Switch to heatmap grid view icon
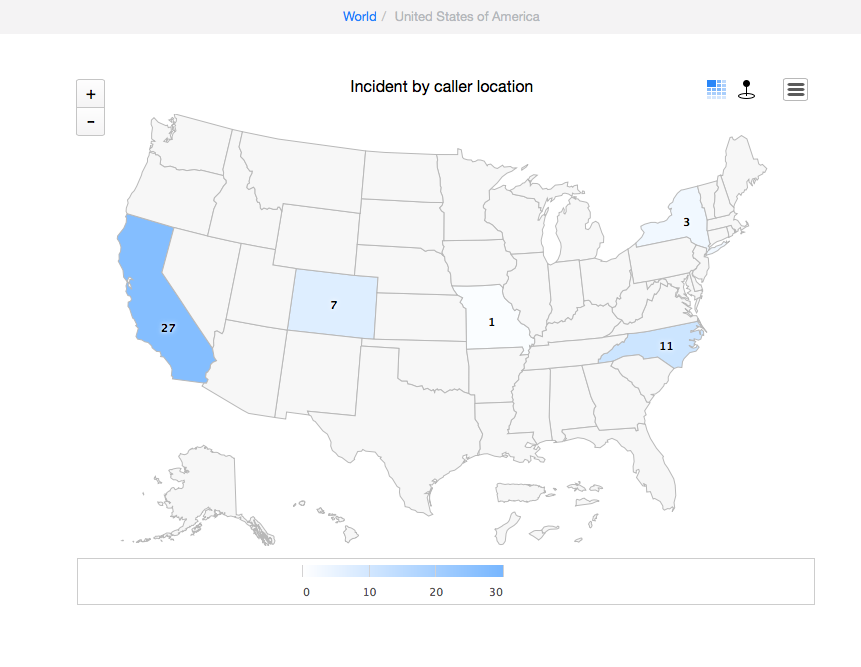861x667 pixels. (x=716, y=89)
